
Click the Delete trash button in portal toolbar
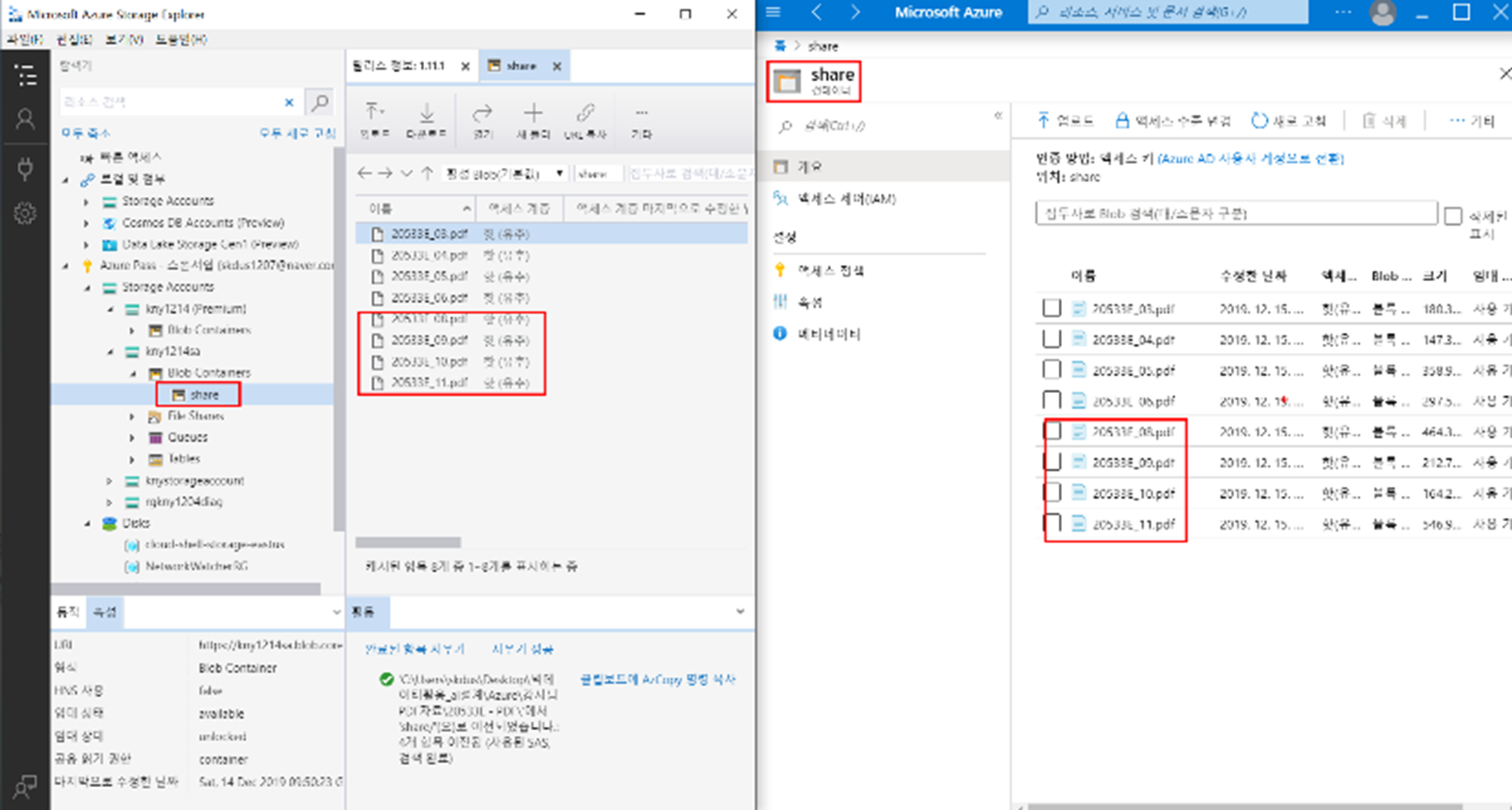pyautogui.click(x=1384, y=120)
